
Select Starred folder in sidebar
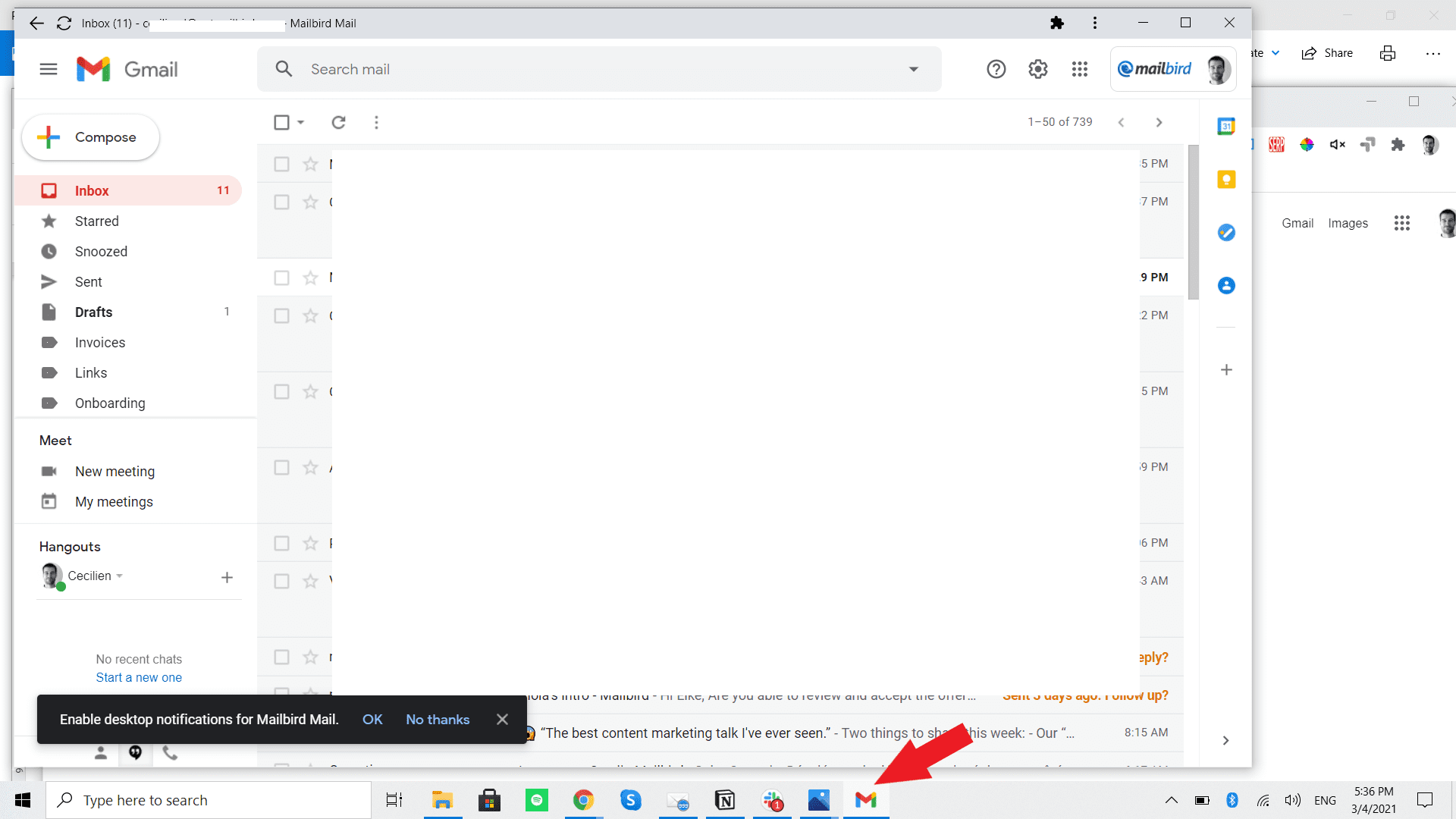point(97,220)
